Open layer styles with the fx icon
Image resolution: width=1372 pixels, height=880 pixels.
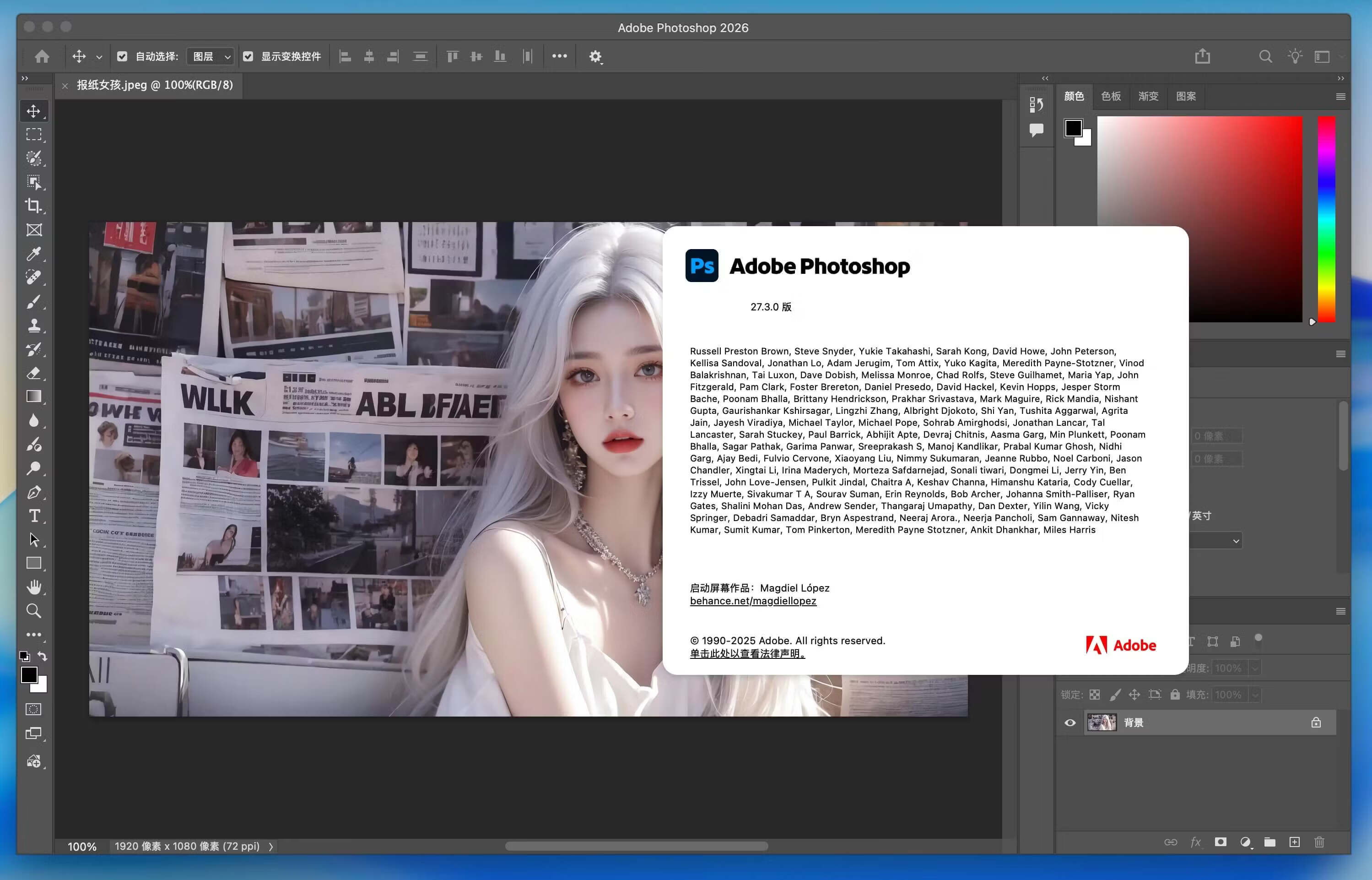(1195, 842)
